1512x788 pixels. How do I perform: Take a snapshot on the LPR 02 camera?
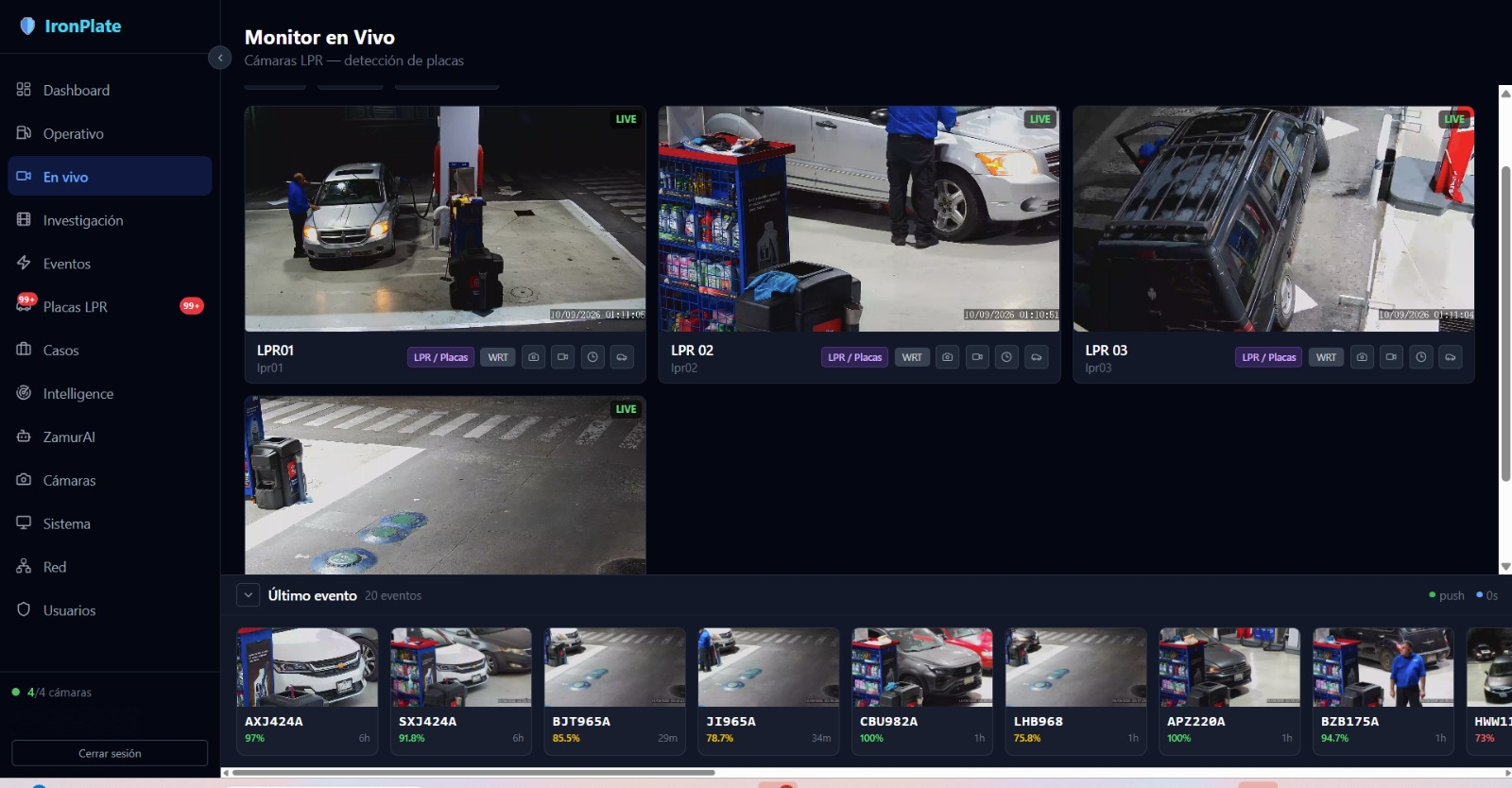[948, 357]
